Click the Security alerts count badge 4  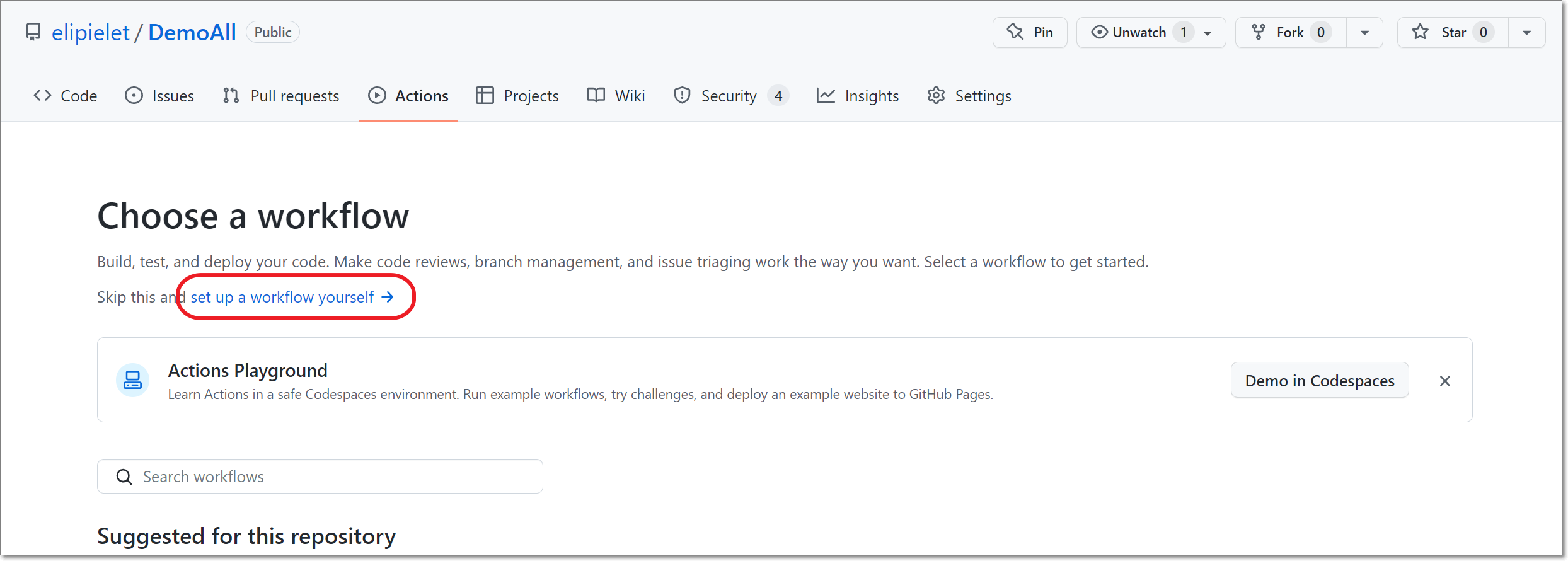[x=778, y=96]
